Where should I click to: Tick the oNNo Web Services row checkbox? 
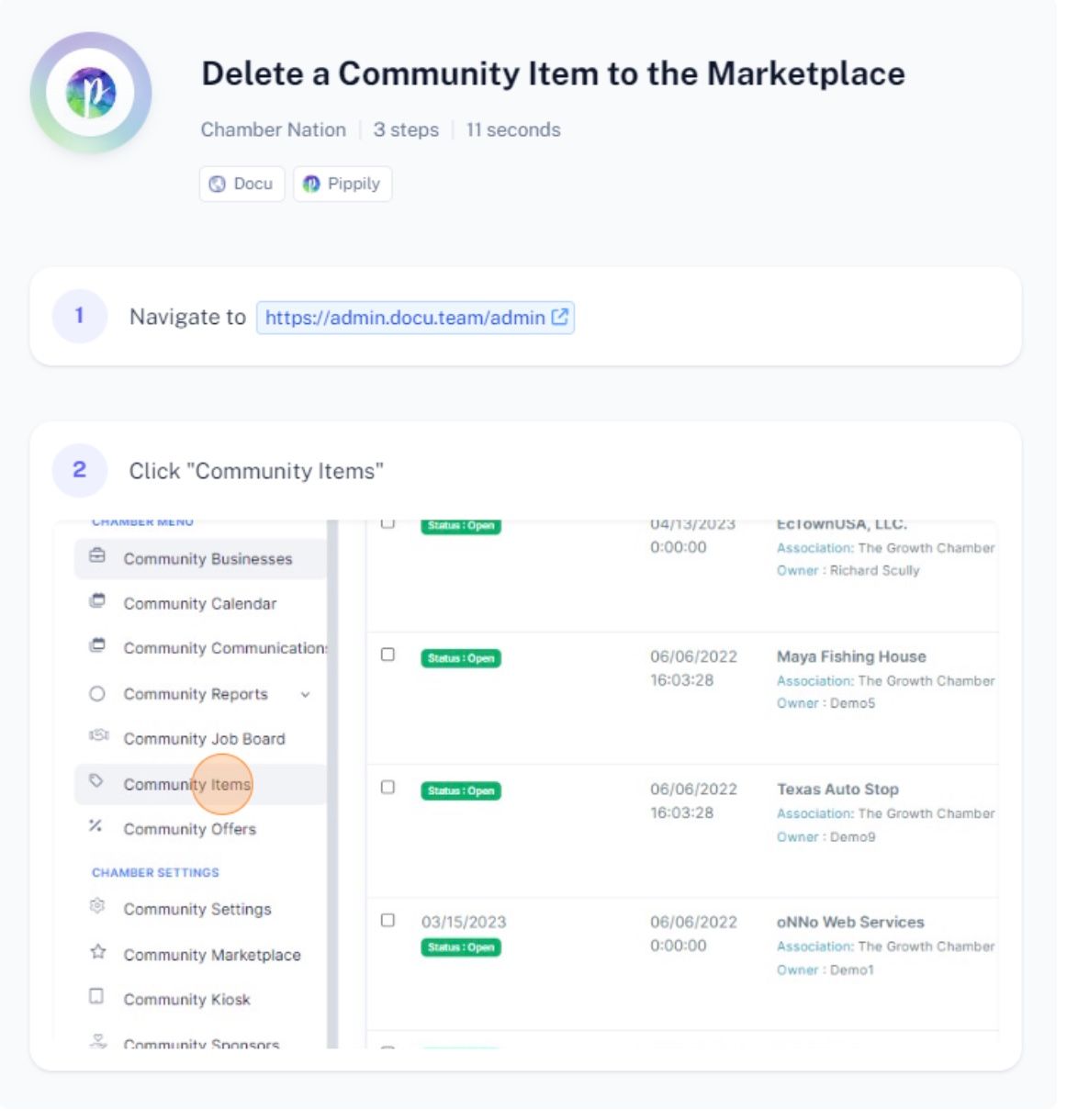tap(387, 922)
